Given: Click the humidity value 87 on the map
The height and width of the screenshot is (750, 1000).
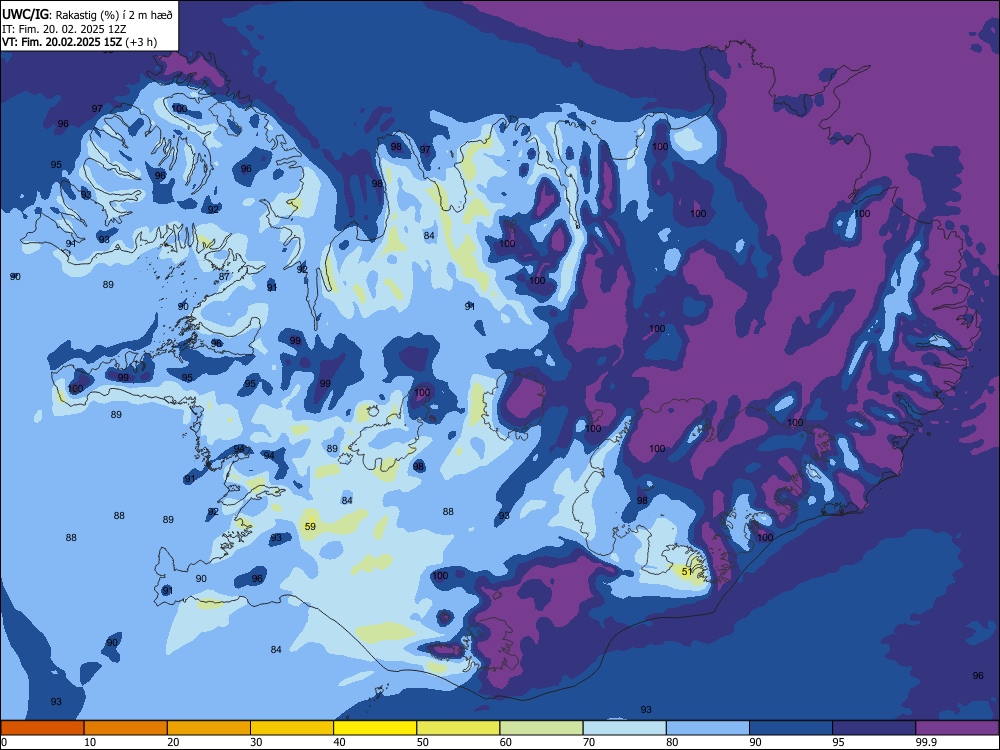Looking at the screenshot, I should pos(224,276).
